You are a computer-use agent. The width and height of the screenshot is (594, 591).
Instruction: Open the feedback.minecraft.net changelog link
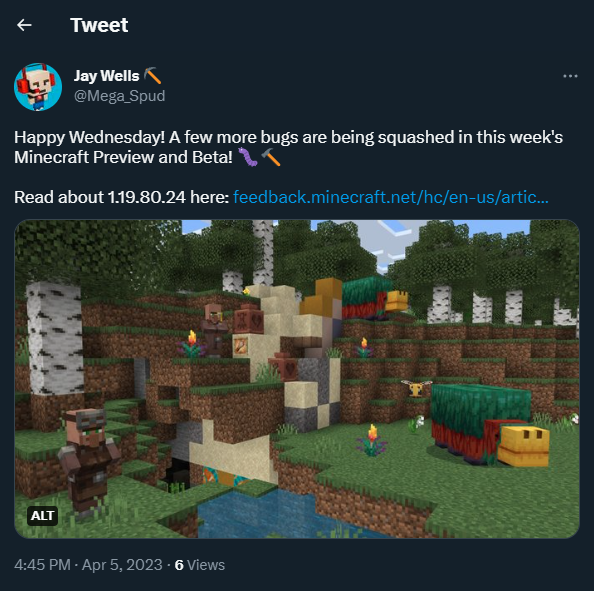click(x=391, y=197)
